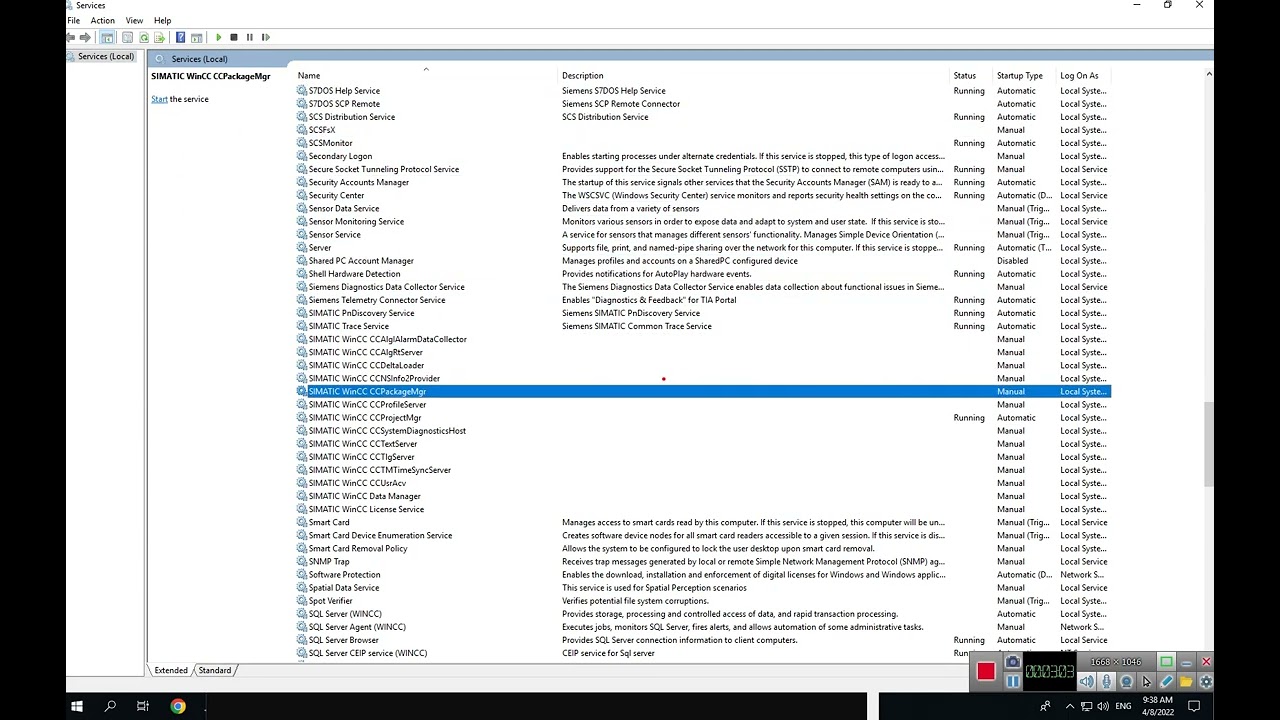Sort by the Status column header
The image size is (1280, 720).
(x=972, y=75)
